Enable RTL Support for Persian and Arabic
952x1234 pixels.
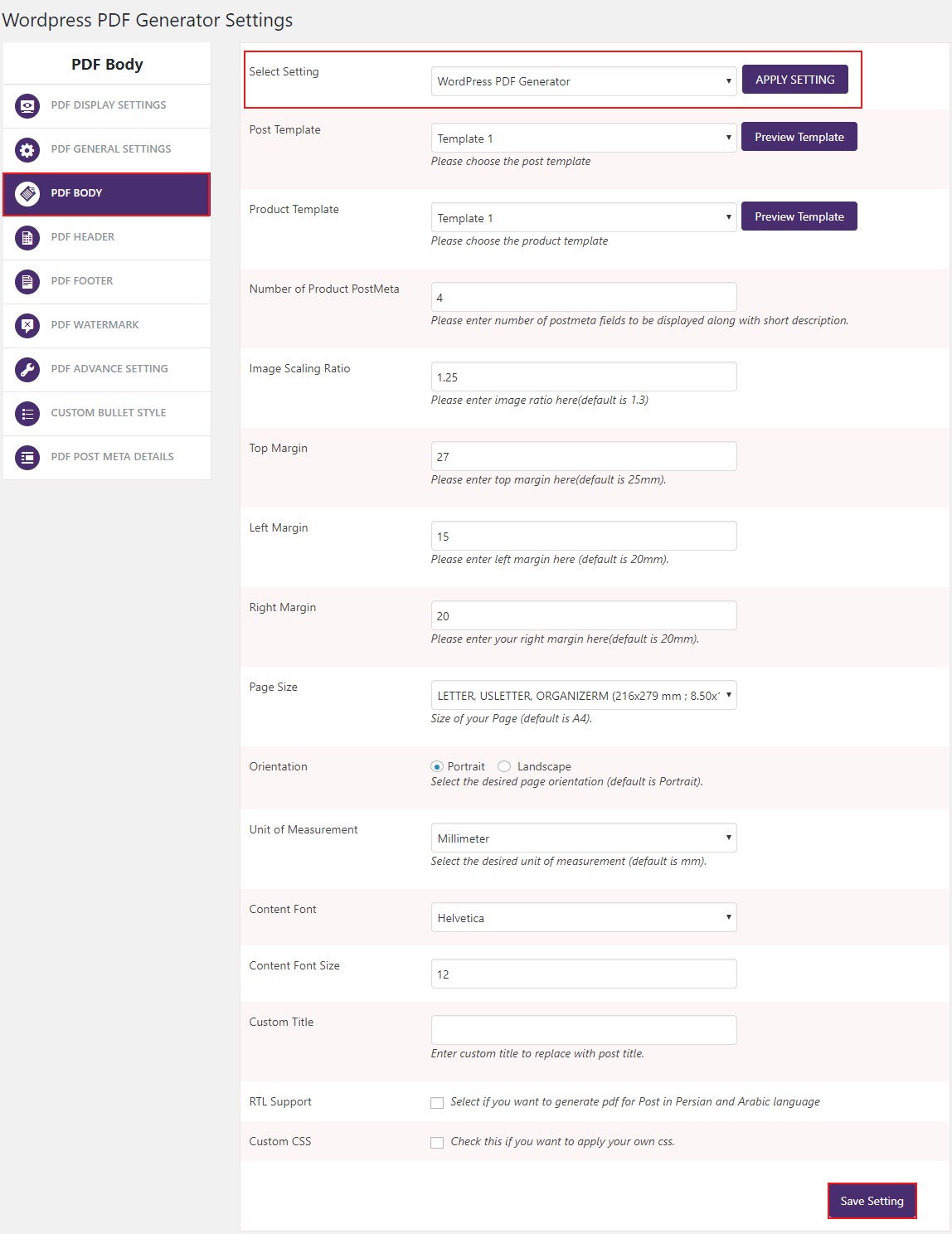437,1102
